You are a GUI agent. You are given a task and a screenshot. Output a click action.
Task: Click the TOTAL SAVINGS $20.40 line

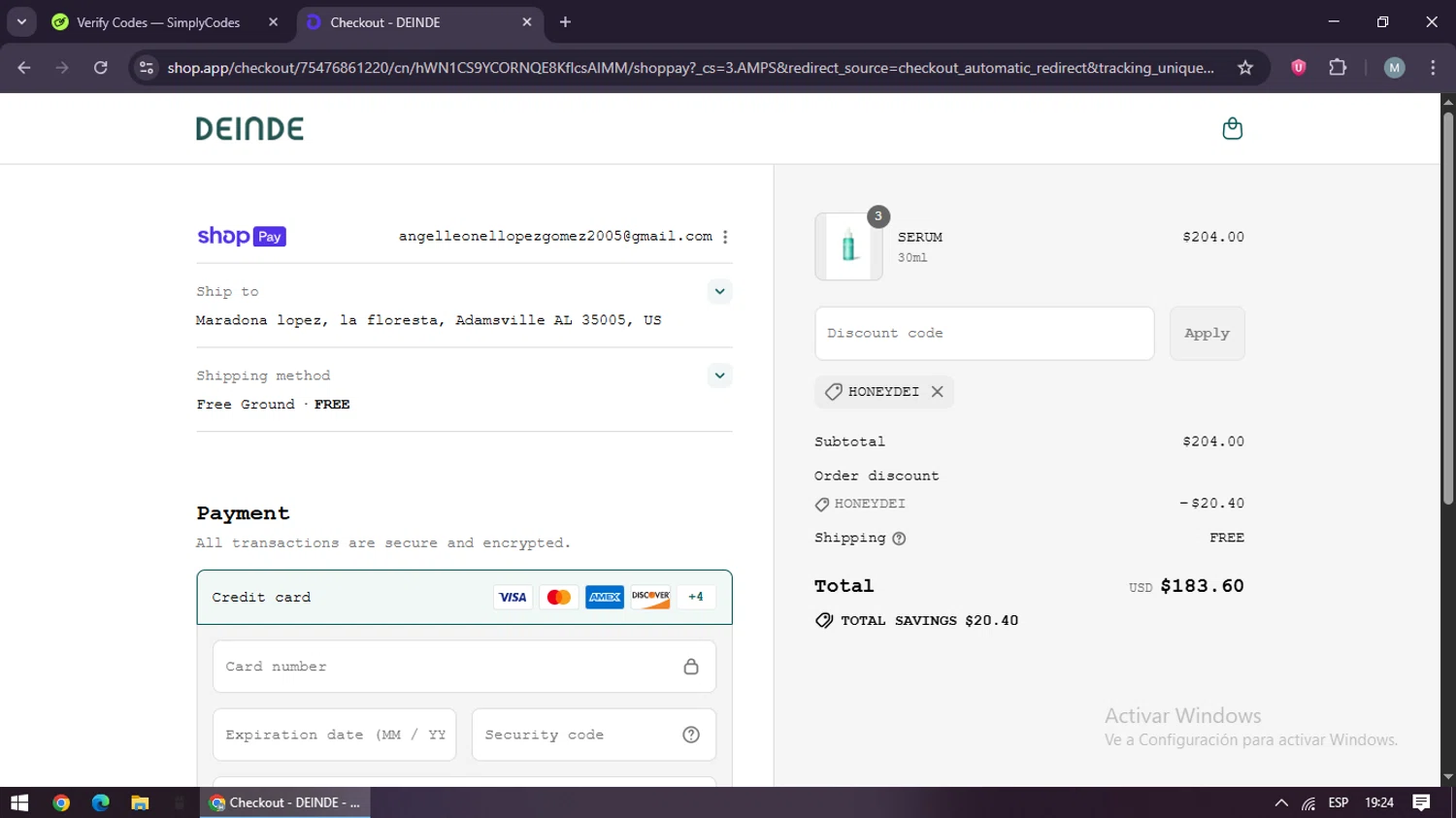[x=916, y=621]
